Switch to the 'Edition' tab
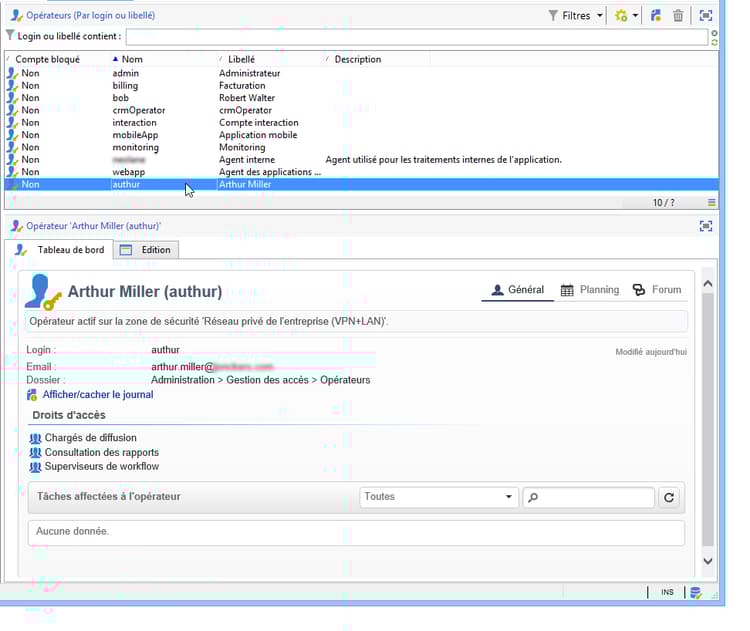The width and height of the screenshot is (750, 631). click(146, 250)
